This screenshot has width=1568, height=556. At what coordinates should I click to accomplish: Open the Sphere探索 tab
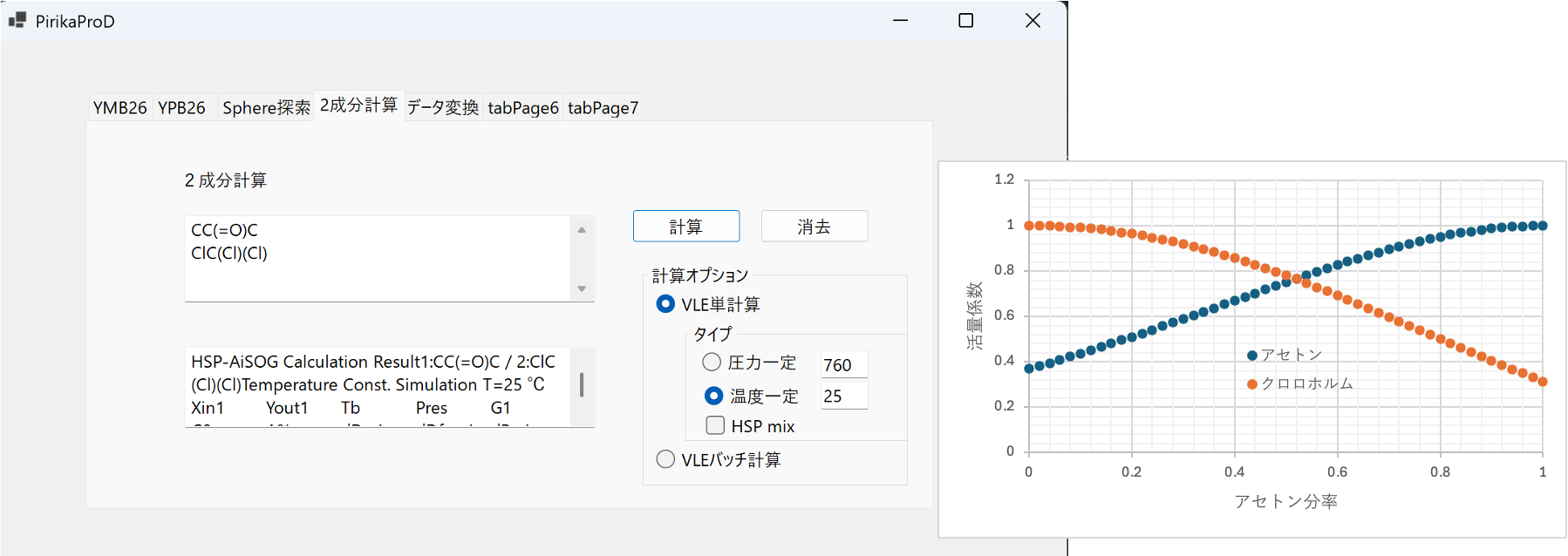pos(266,108)
